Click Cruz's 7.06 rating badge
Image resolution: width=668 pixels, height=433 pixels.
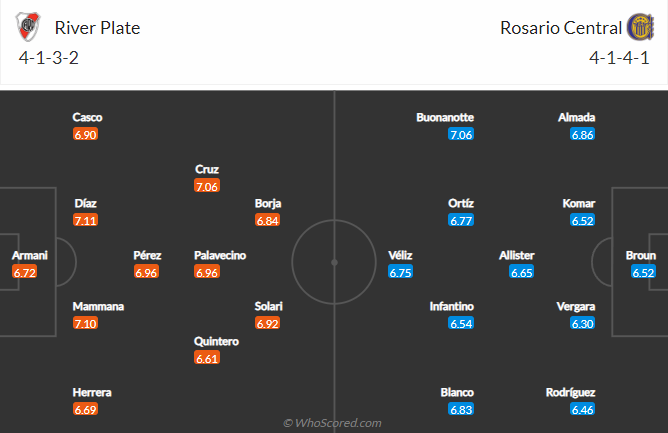[207, 186]
